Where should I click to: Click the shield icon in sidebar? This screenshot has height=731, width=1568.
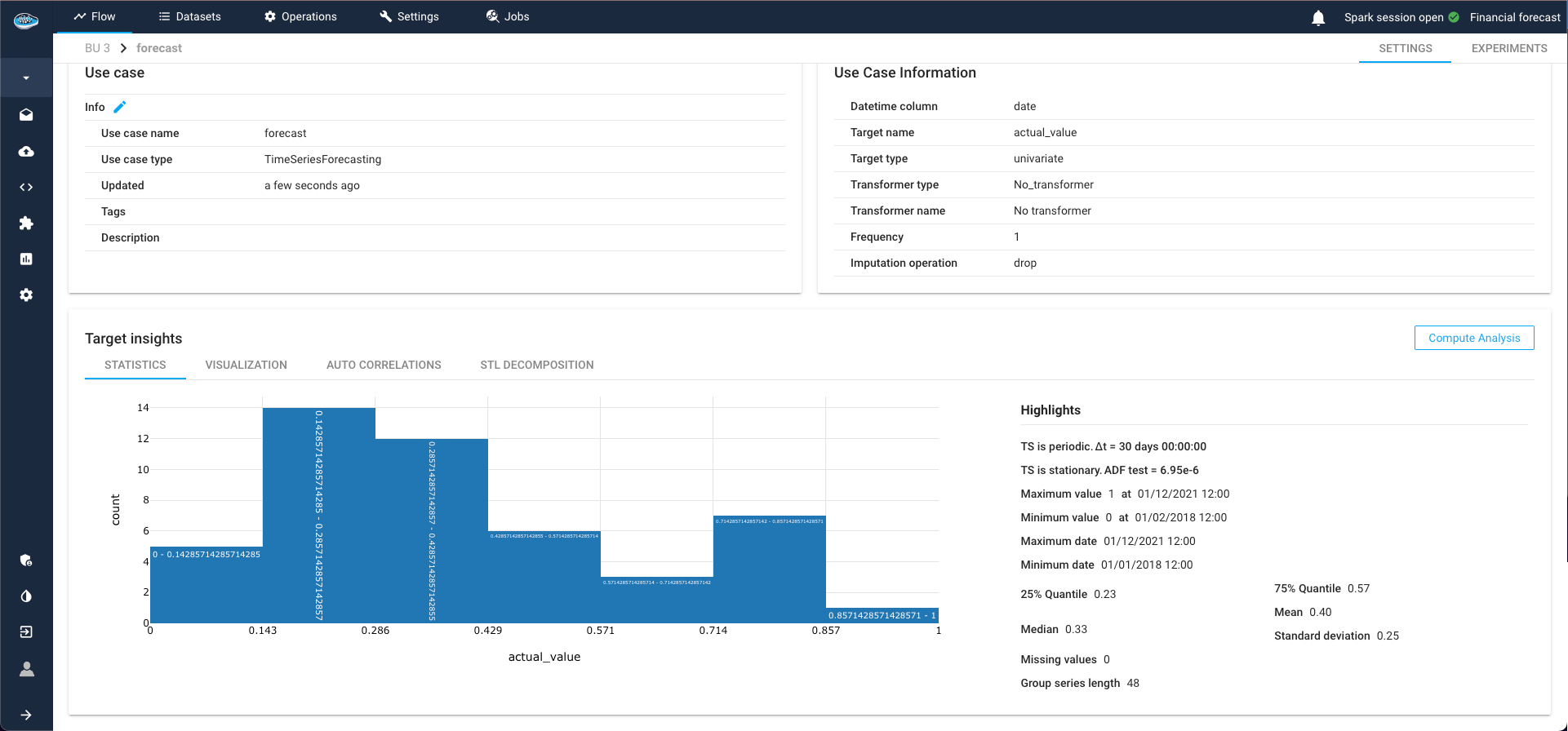26,560
